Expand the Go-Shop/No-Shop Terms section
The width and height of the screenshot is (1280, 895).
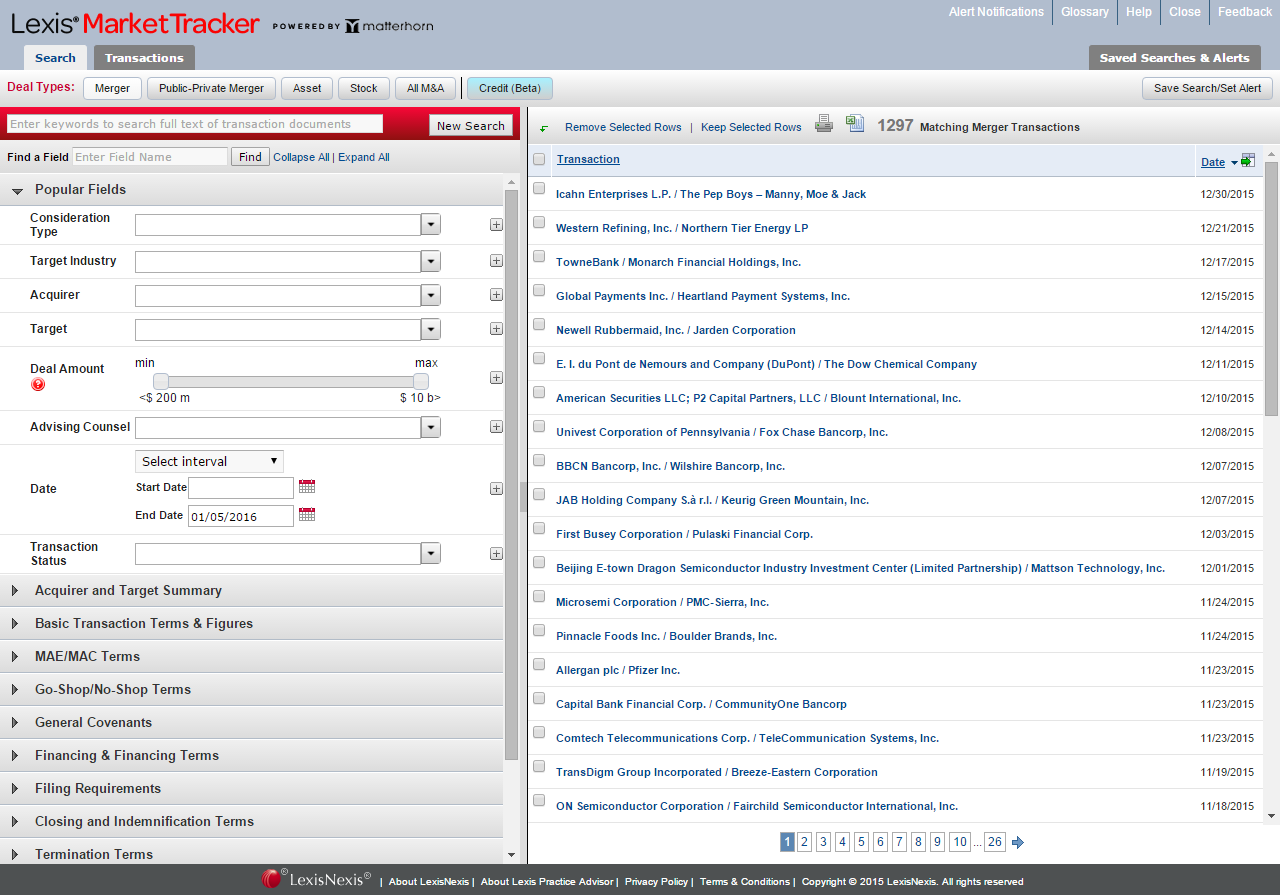(x=252, y=690)
